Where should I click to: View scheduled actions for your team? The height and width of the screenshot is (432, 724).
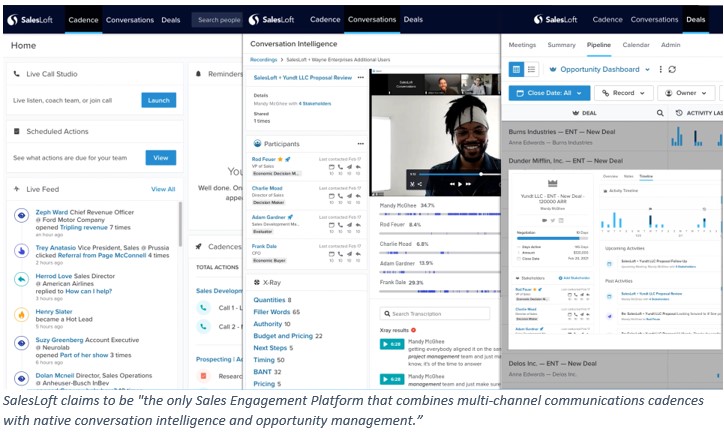tap(161, 158)
